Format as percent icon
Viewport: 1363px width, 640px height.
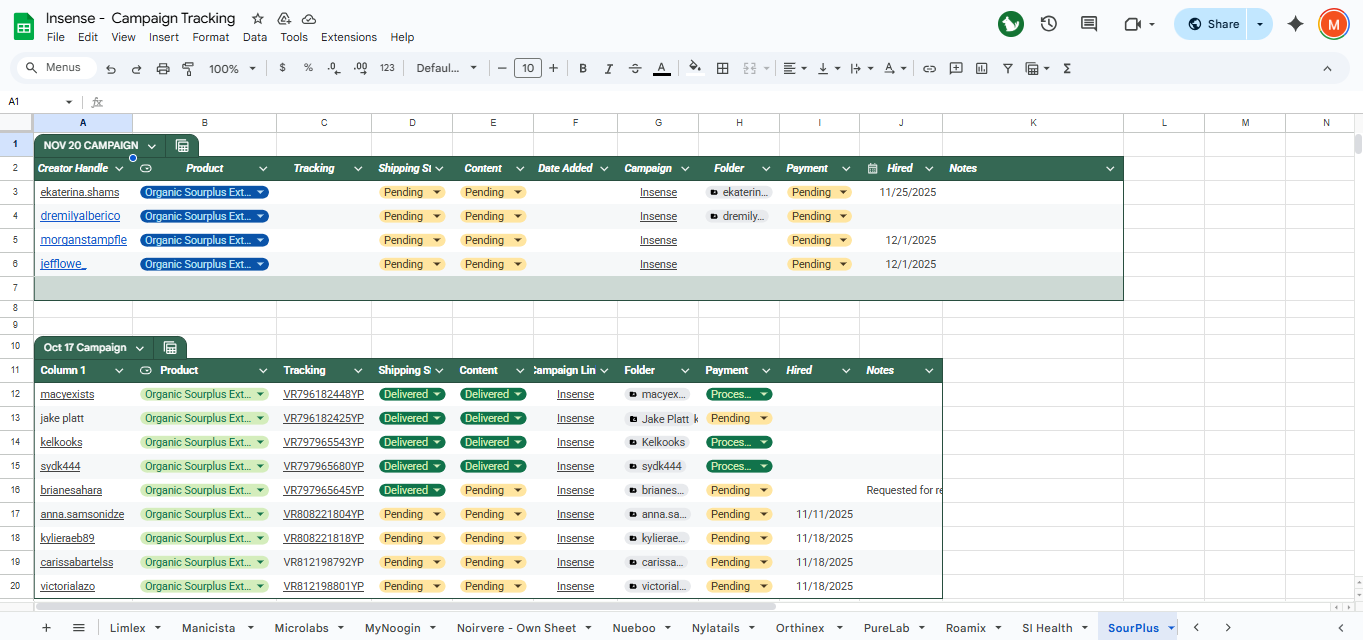point(308,68)
